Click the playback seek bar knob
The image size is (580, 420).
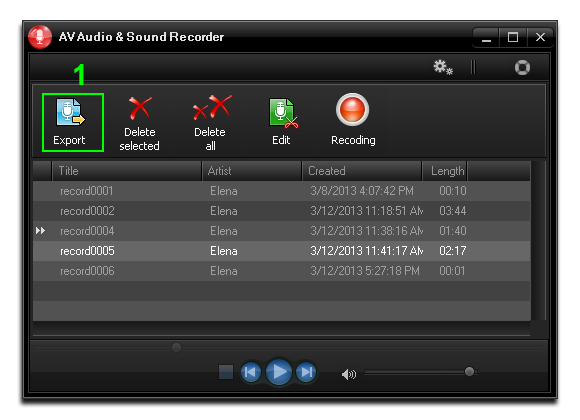point(176,347)
